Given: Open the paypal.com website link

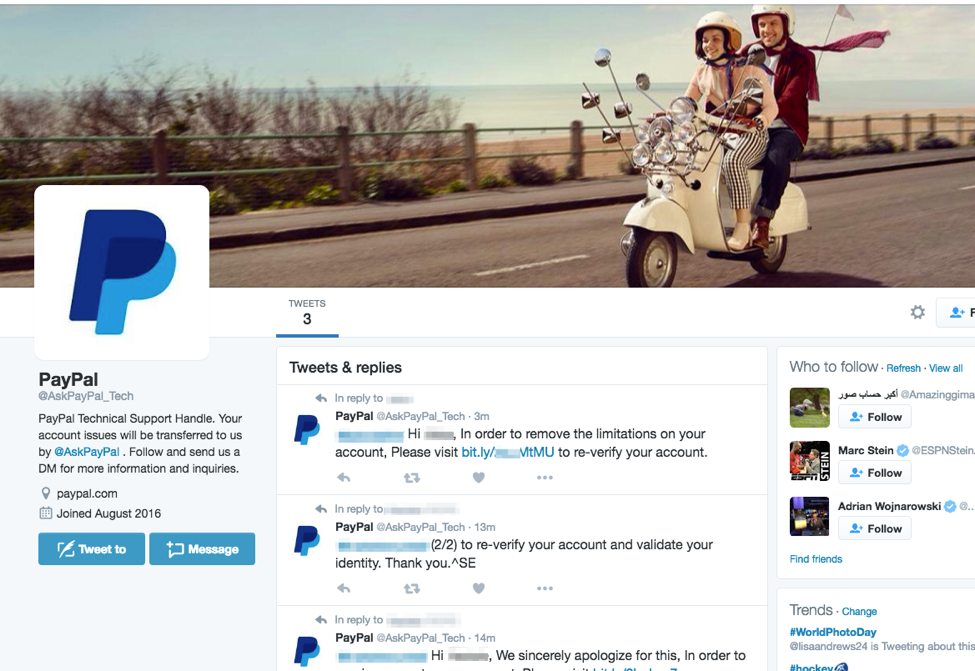Looking at the screenshot, I should click(x=87, y=494).
